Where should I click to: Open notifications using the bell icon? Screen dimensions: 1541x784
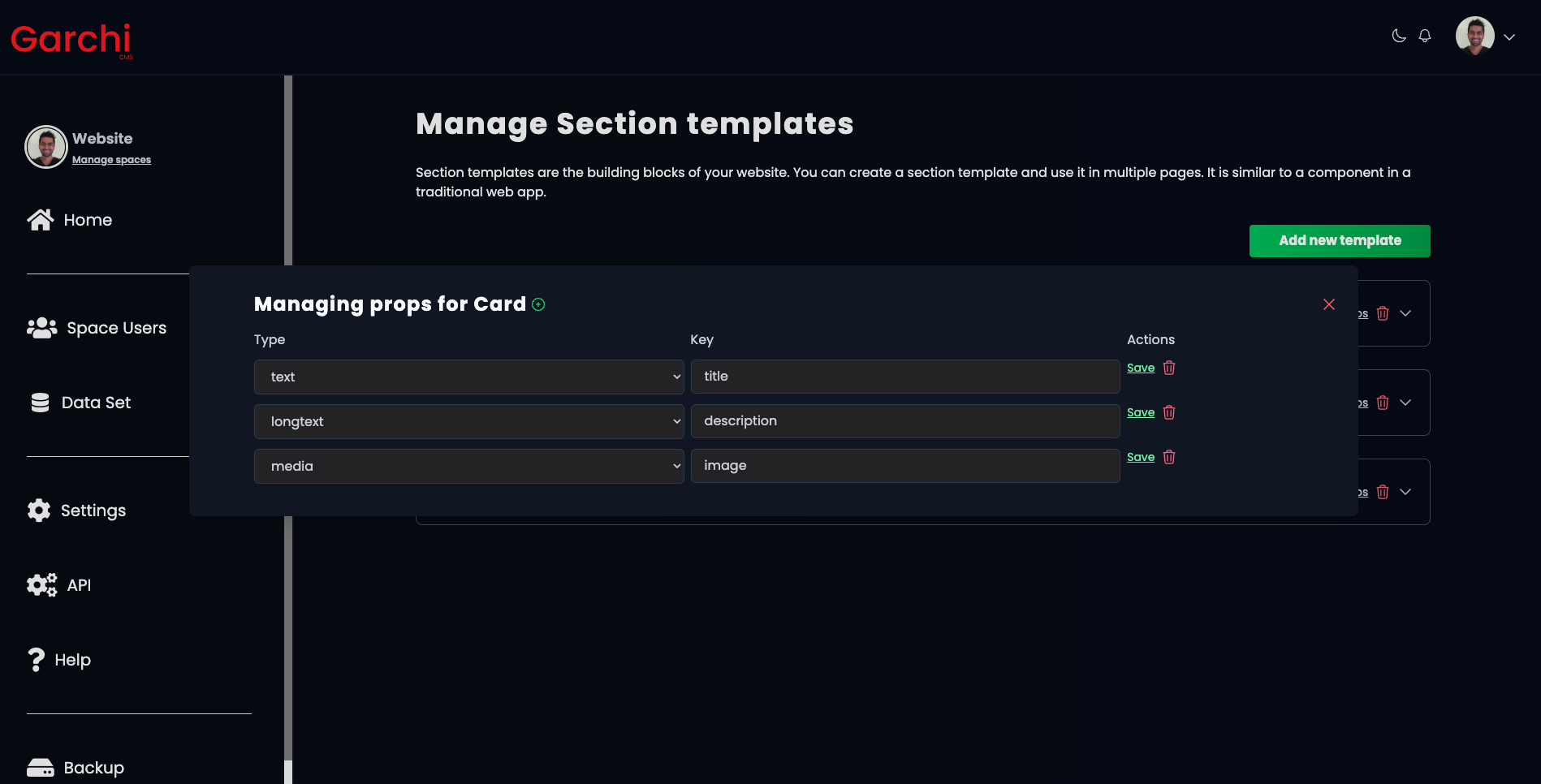[x=1425, y=36]
